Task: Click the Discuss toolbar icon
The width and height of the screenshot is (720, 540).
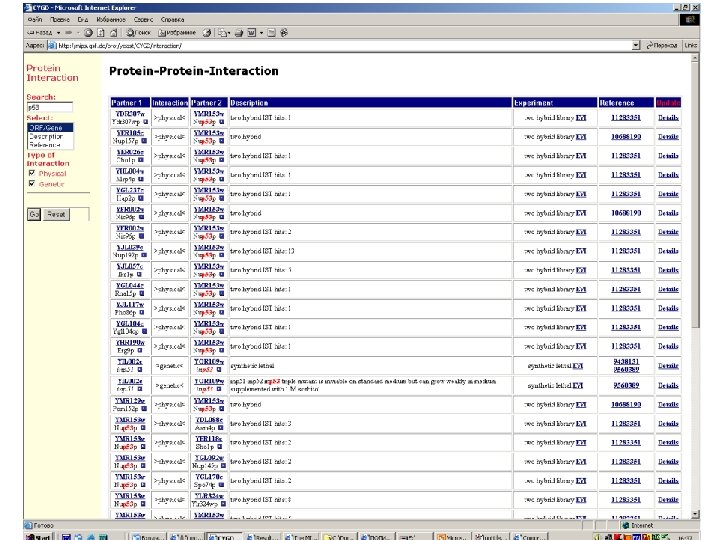Action: pyautogui.click(x=271, y=33)
